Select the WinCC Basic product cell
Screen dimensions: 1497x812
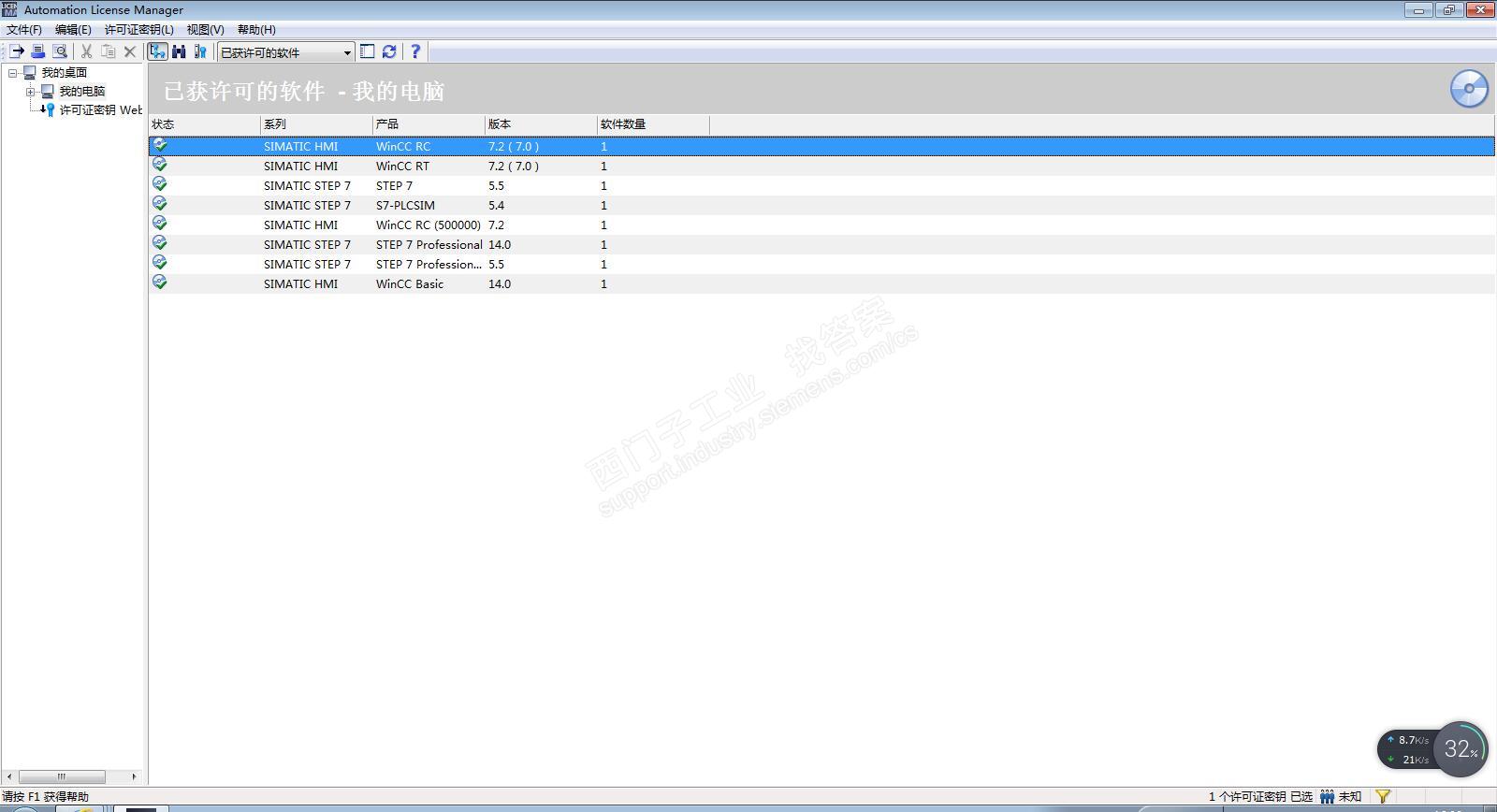410,283
